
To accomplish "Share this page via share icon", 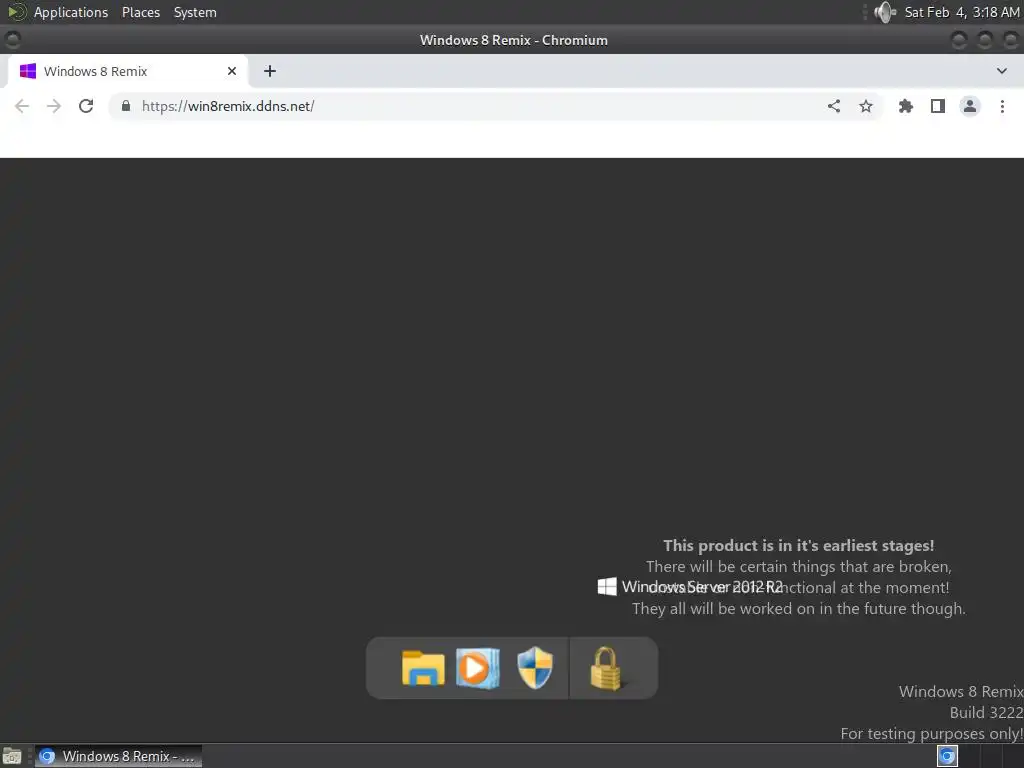I will click(834, 106).
